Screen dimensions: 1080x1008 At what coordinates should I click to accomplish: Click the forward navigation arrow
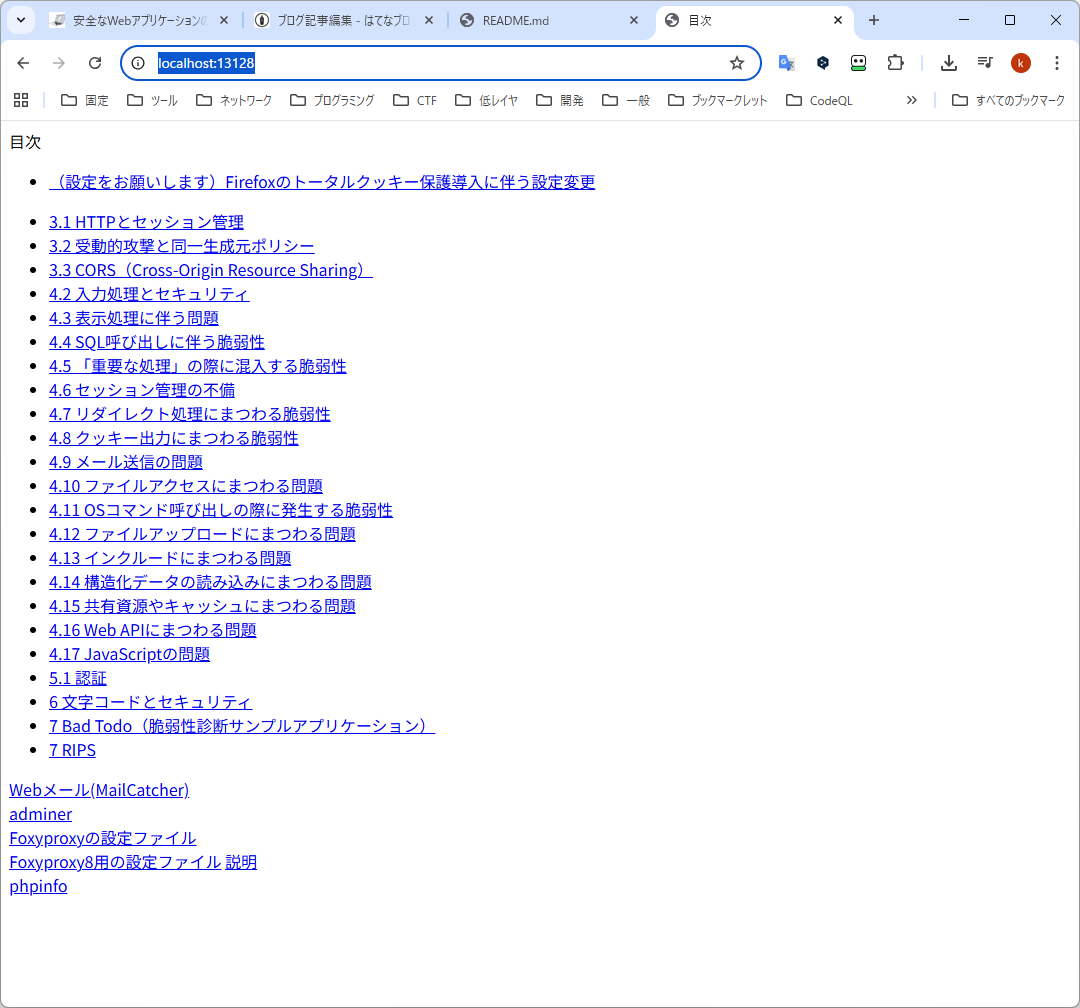[59, 63]
